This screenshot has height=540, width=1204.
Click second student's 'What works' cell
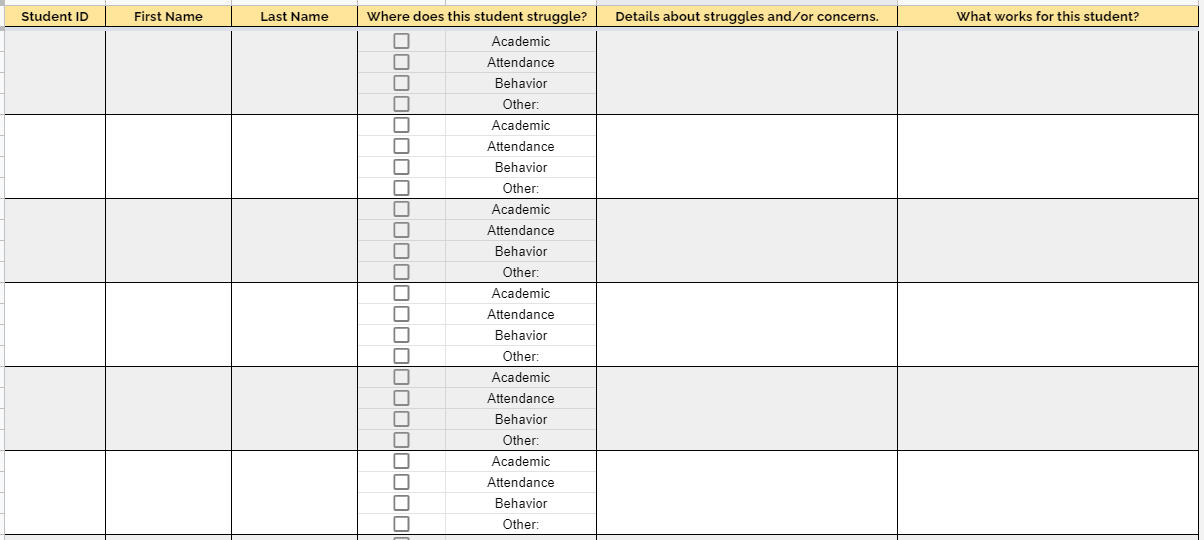point(1048,156)
